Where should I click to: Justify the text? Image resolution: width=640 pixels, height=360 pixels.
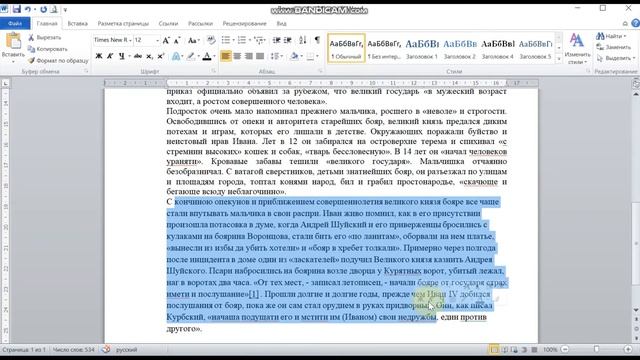tap(260, 56)
